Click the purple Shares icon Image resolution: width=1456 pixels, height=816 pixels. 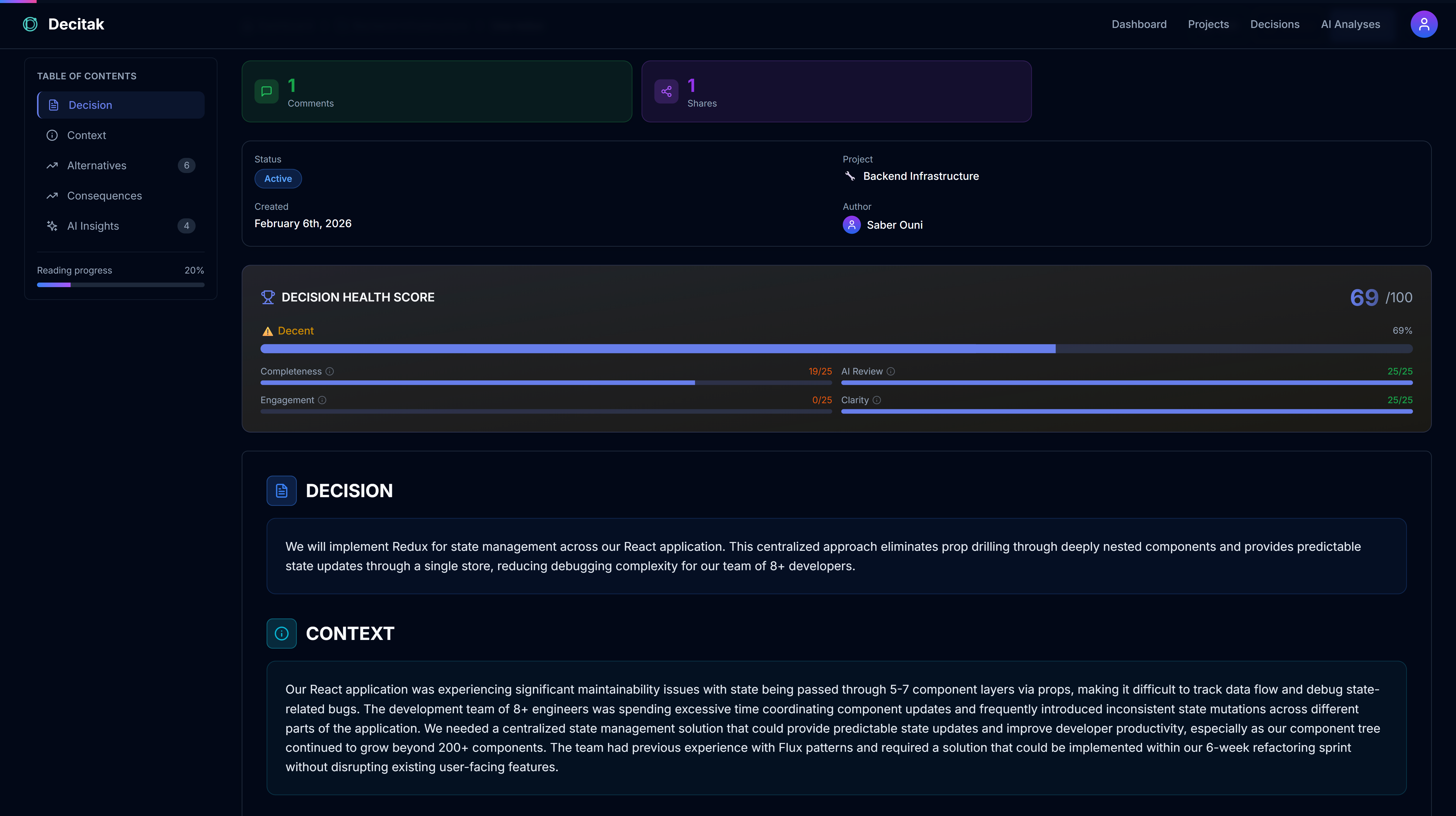(666, 92)
